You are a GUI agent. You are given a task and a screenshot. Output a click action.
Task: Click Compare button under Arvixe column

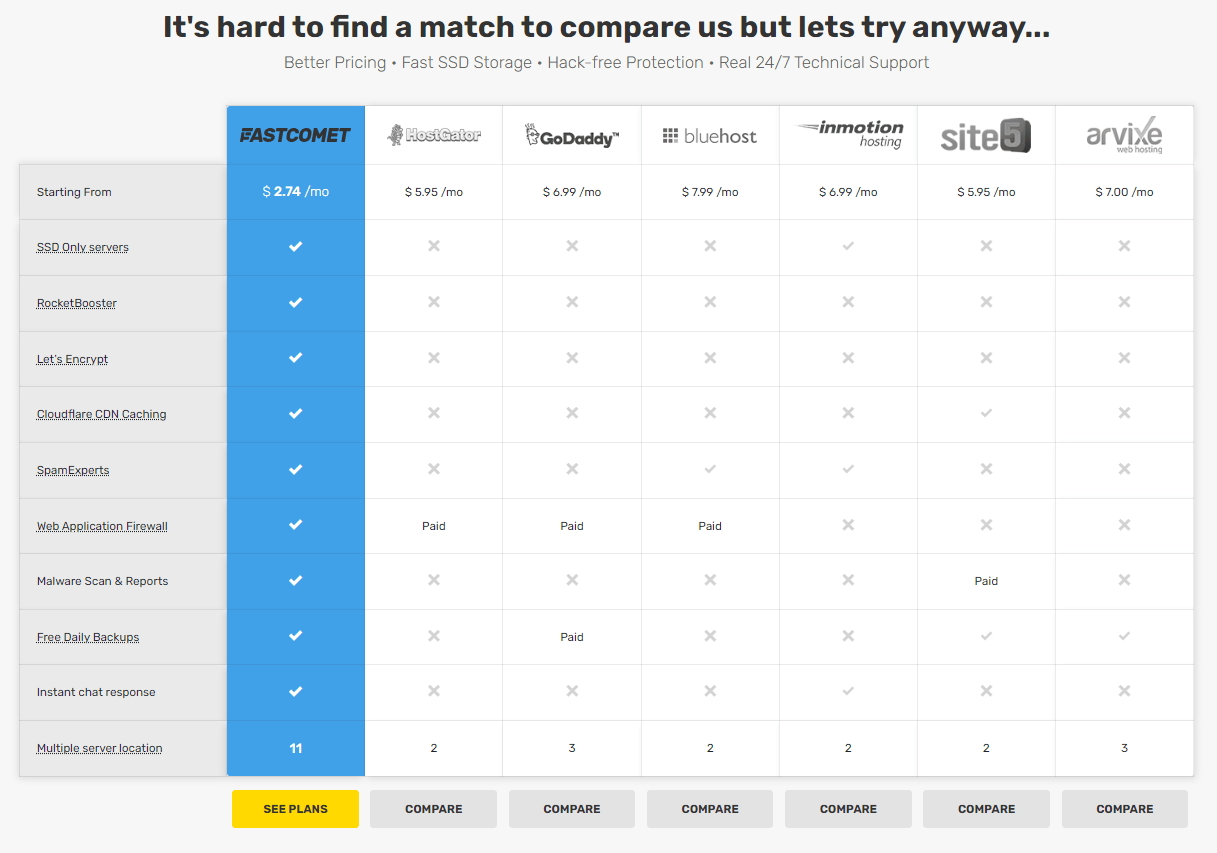pos(1124,809)
